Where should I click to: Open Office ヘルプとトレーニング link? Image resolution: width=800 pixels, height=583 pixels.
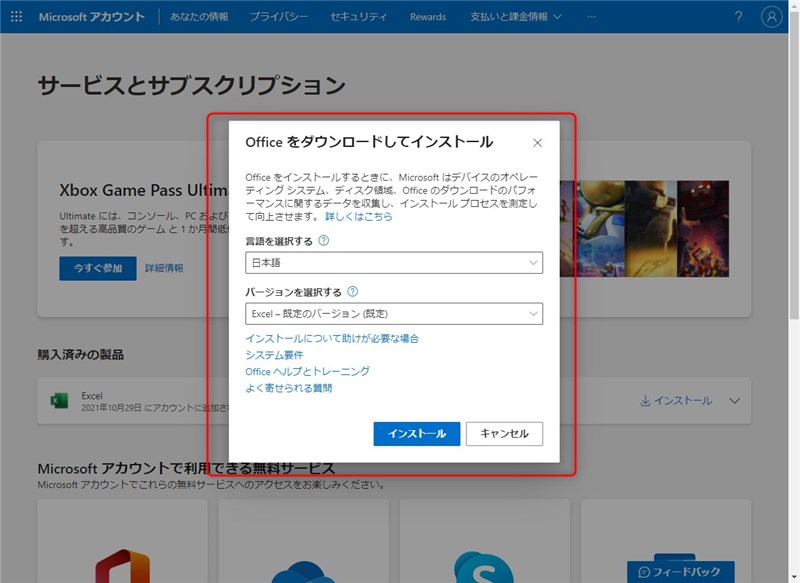[308, 371]
